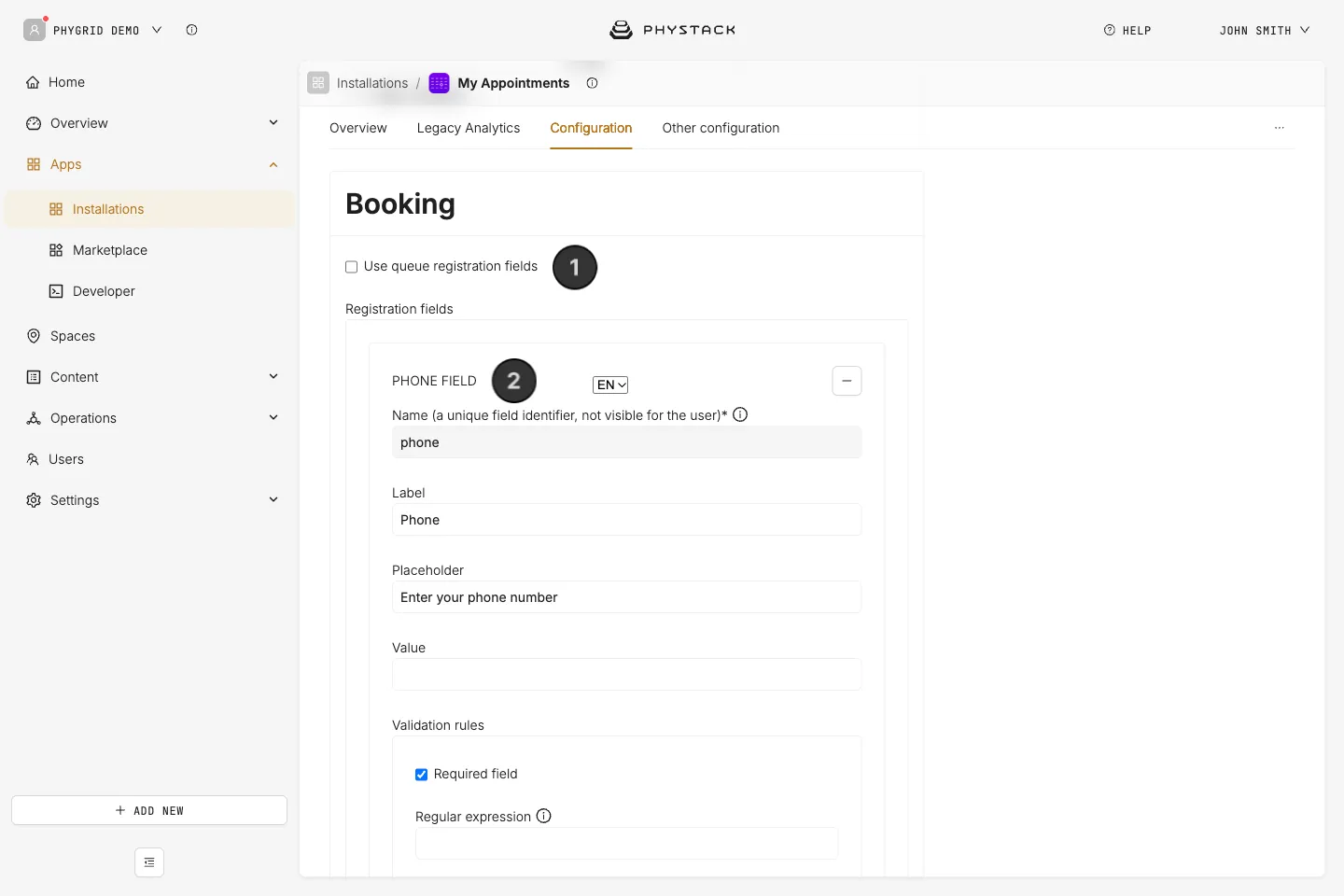Click the Spaces location pin icon
The image size is (1344, 896).
tap(34, 336)
